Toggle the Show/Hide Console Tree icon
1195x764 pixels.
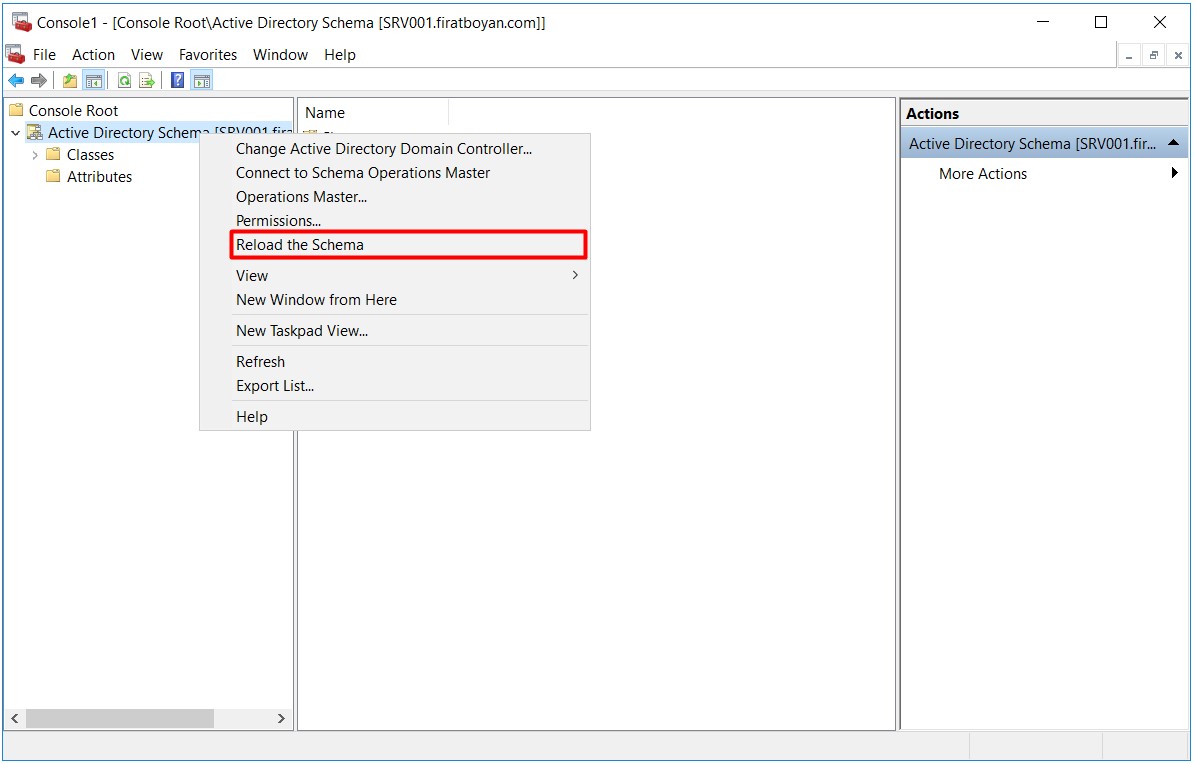click(93, 81)
